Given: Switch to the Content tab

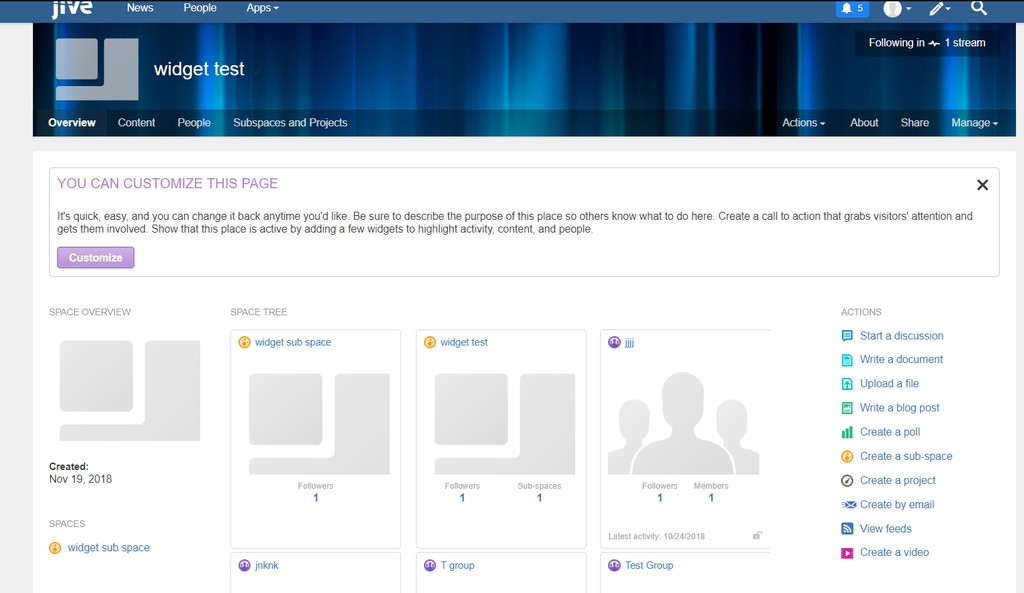Looking at the screenshot, I should click(x=136, y=123).
